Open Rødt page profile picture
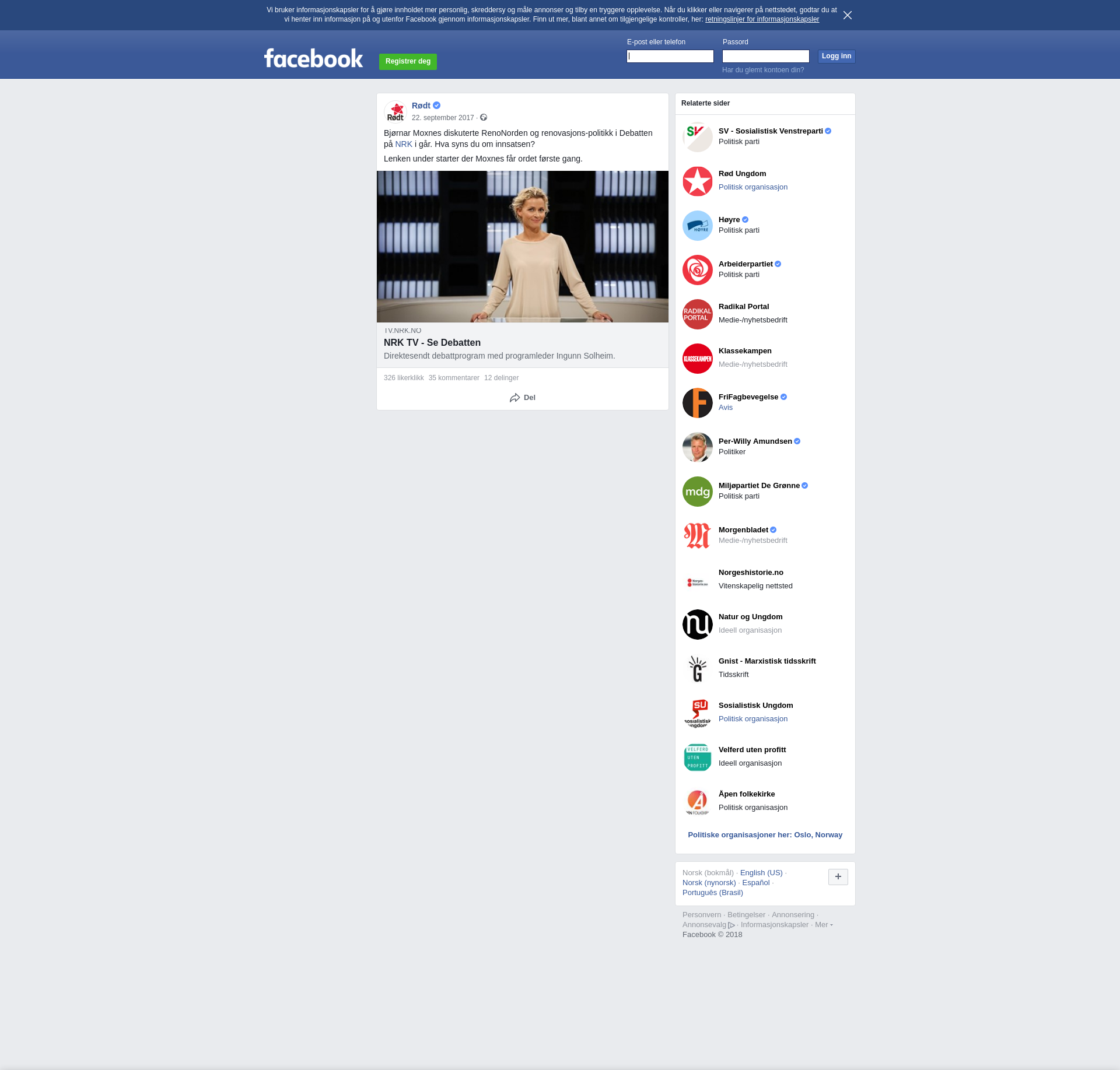This screenshot has width=1120, height=1070. (395, 111)
